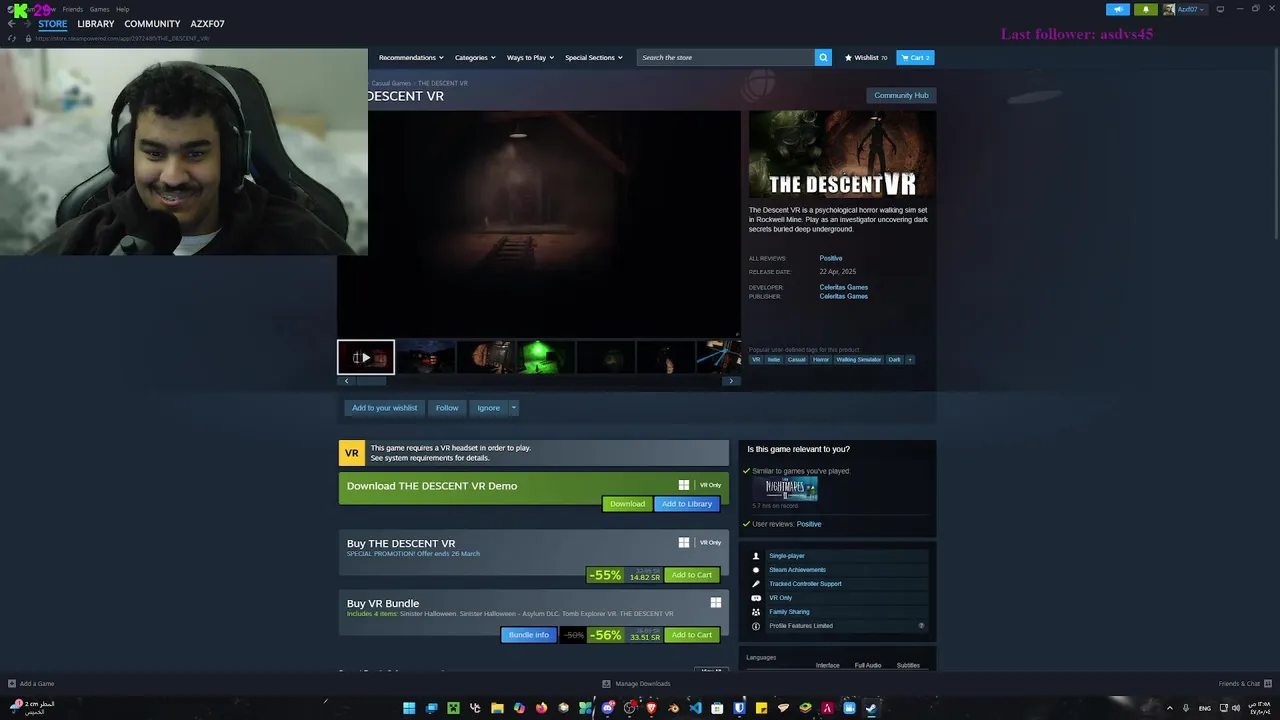1280x720 pixels.
Task: Open Profile Features Limited help question mark
Action: pyautogui.click(x=921, y=626)
